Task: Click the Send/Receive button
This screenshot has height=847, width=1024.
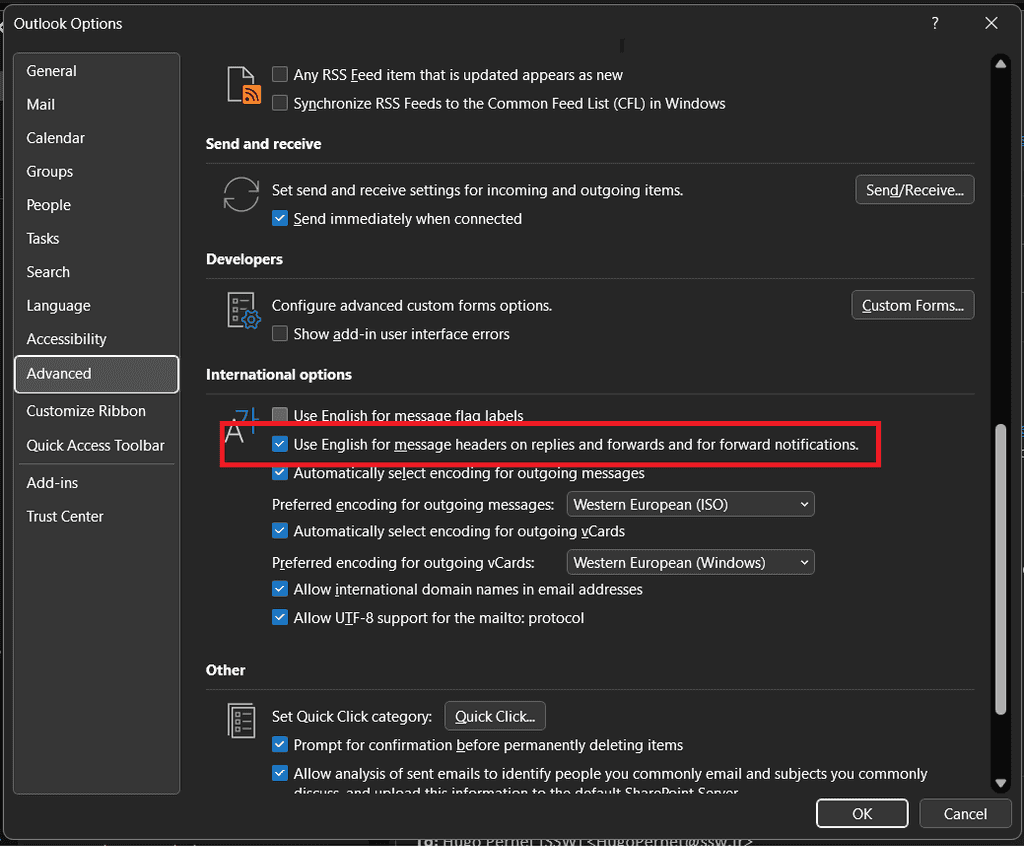Action: pos(913,189)
